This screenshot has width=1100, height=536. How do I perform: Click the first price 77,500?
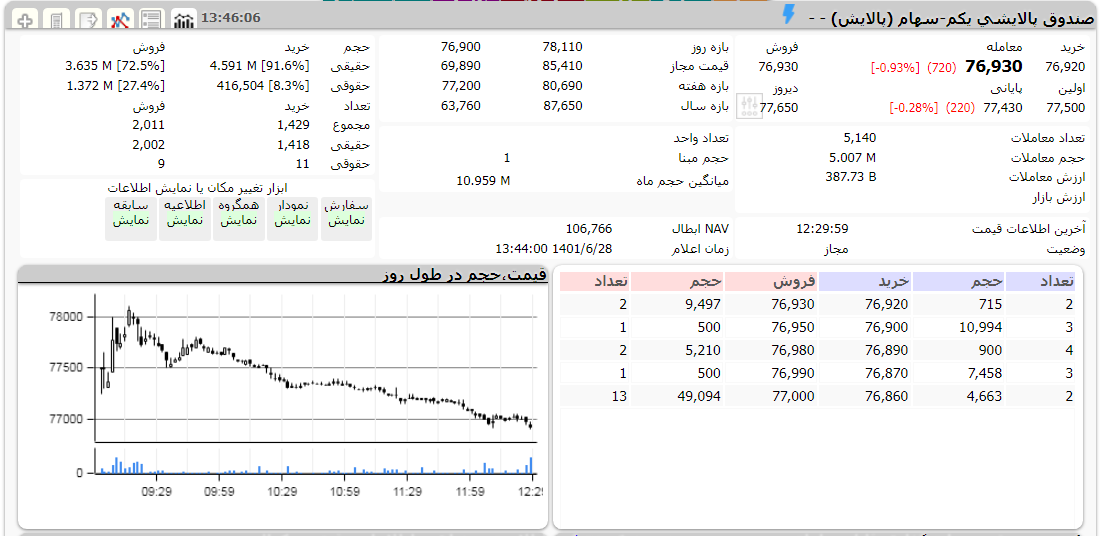[1065, 108]
